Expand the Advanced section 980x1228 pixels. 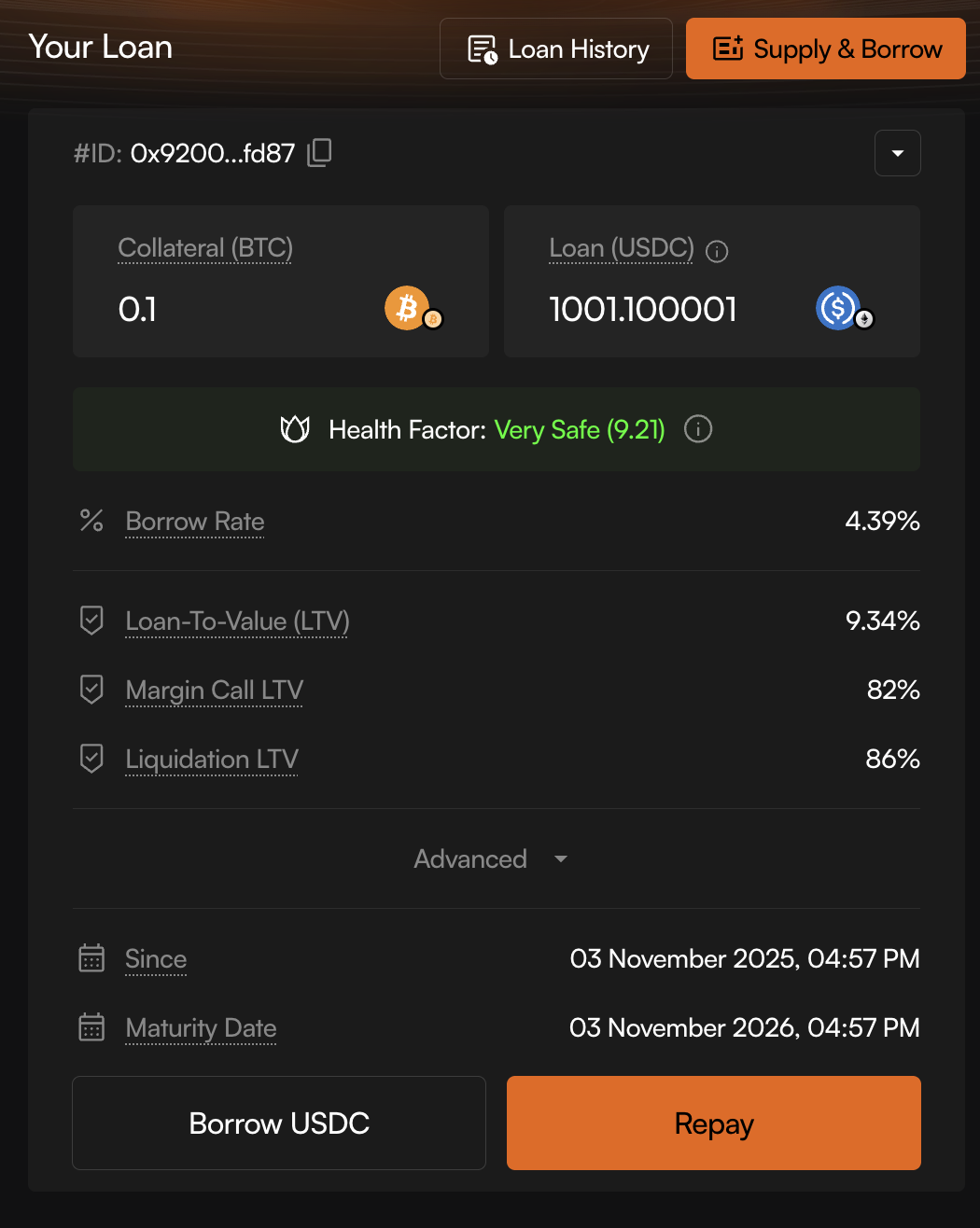(490, 858)
